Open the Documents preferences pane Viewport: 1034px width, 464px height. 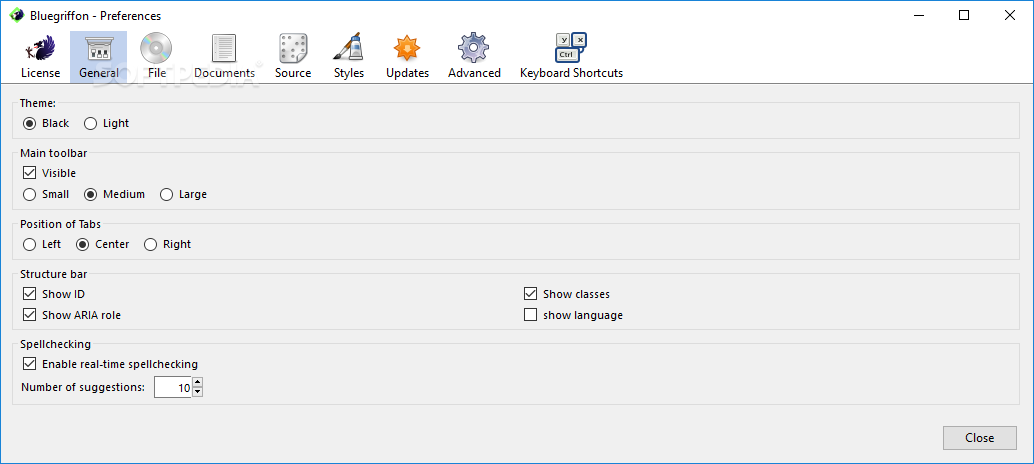pyautogui.click(x=224, y=57)
